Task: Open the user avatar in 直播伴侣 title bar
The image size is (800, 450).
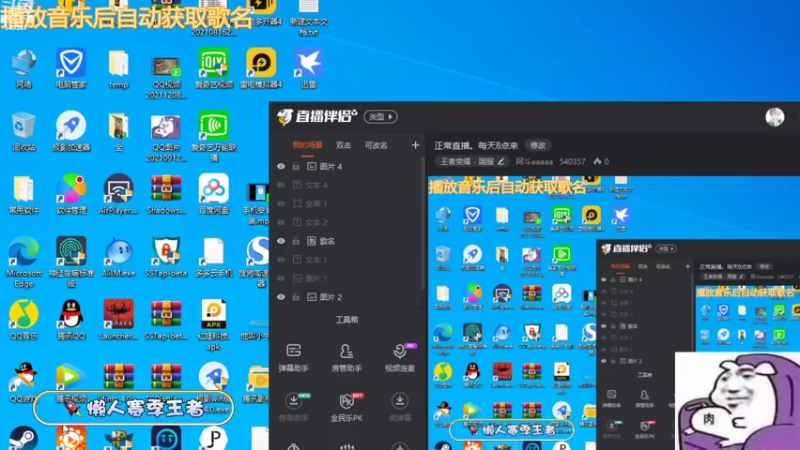Action: pyautogui.click(x=774, y=117)
